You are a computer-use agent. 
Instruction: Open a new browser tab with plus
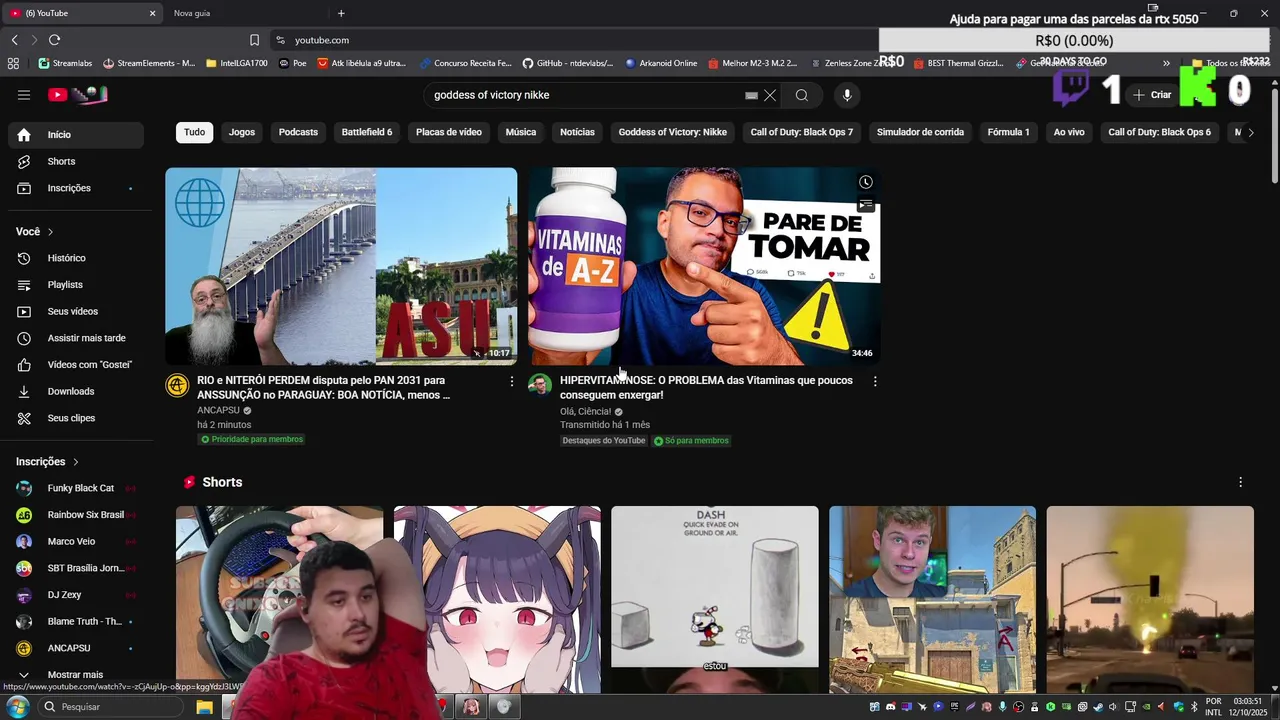coord(341,13)
